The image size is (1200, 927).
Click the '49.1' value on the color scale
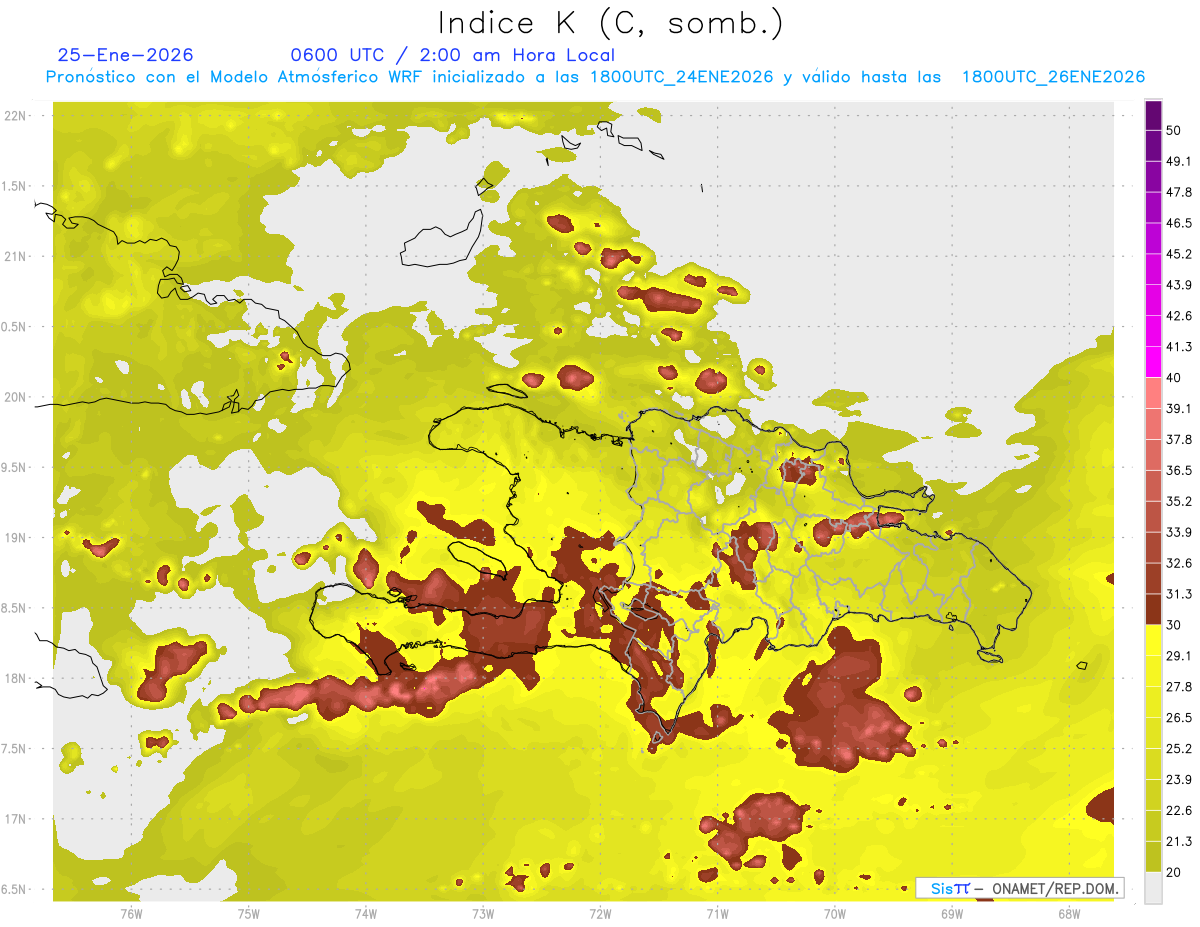click(1178, 161)
